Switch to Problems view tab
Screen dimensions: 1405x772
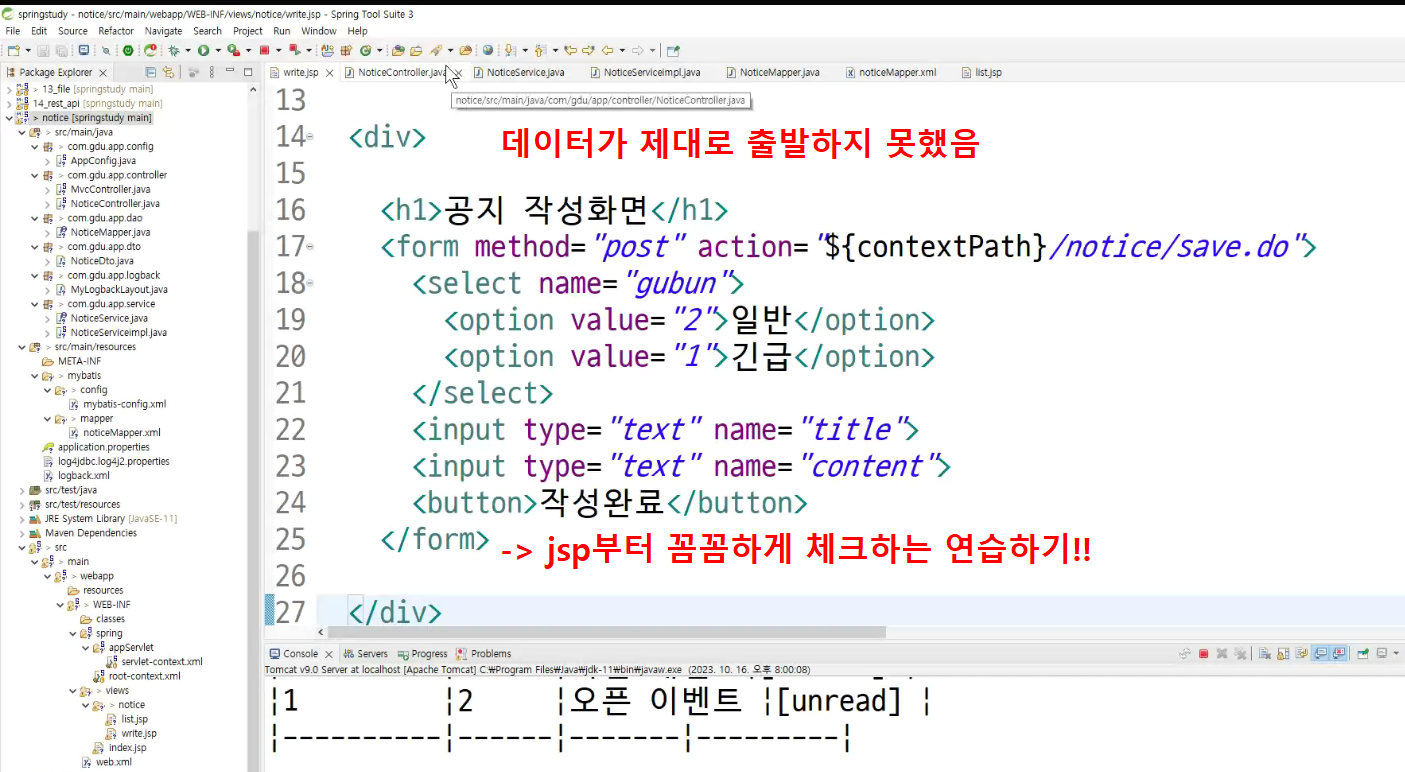483,654
